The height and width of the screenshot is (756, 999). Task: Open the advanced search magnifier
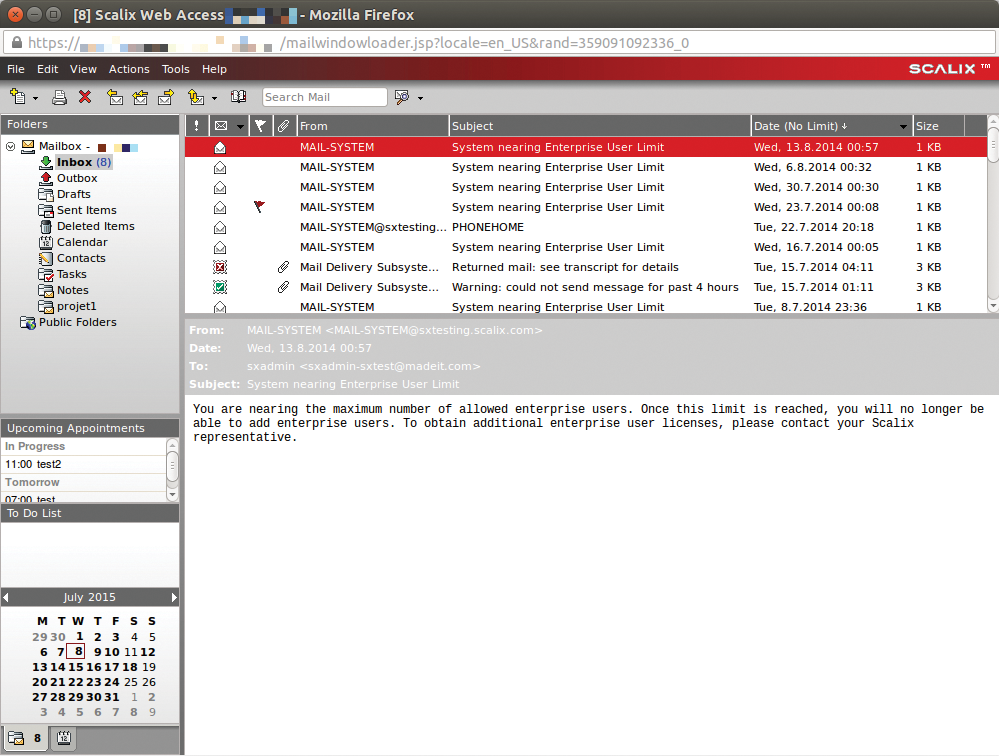(x=404, y=96)
